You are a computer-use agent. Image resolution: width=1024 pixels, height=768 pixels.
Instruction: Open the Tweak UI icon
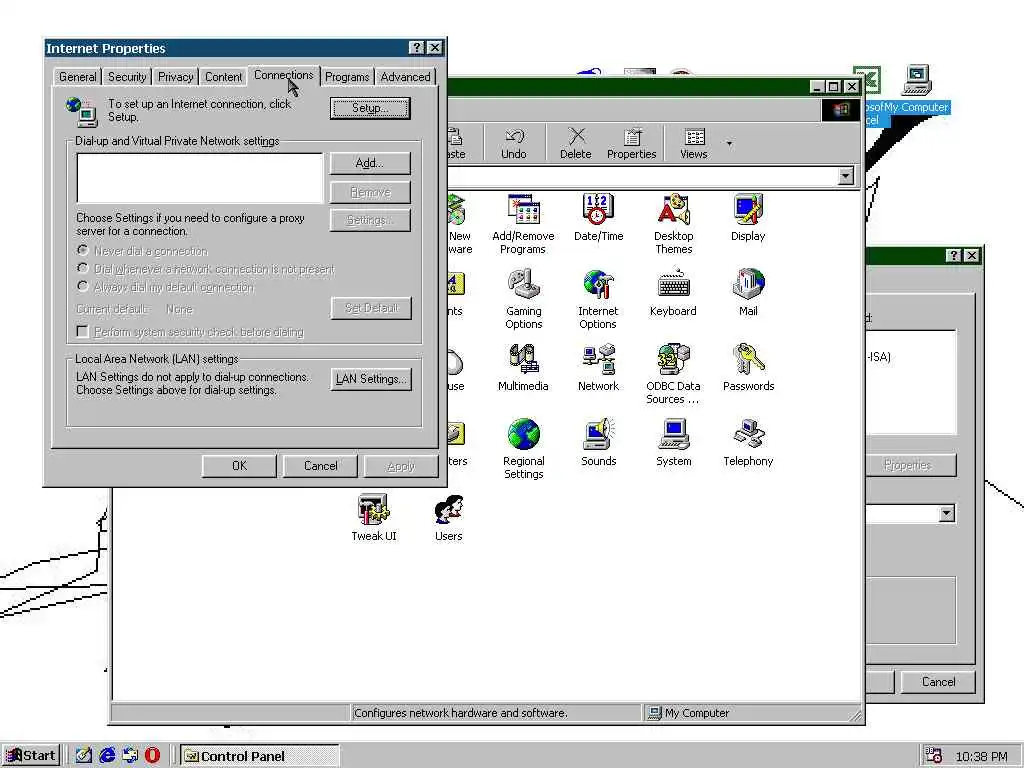click(374, 517)
